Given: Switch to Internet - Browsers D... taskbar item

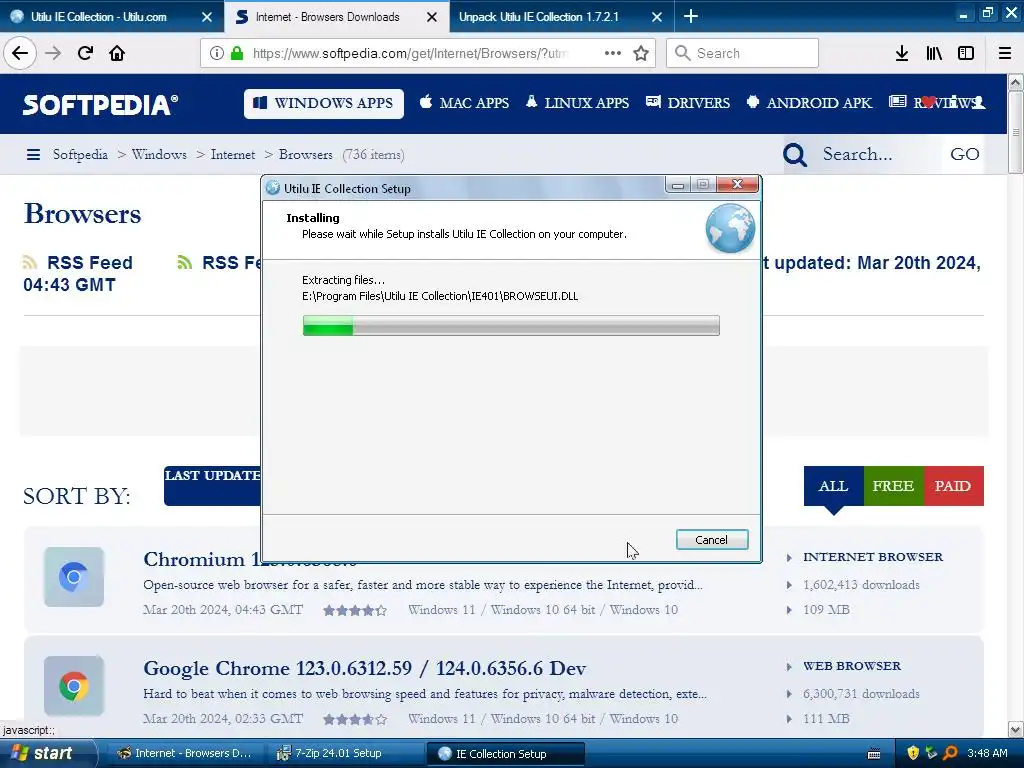Looking at the screenshot, I should click(x=187, y=754).
